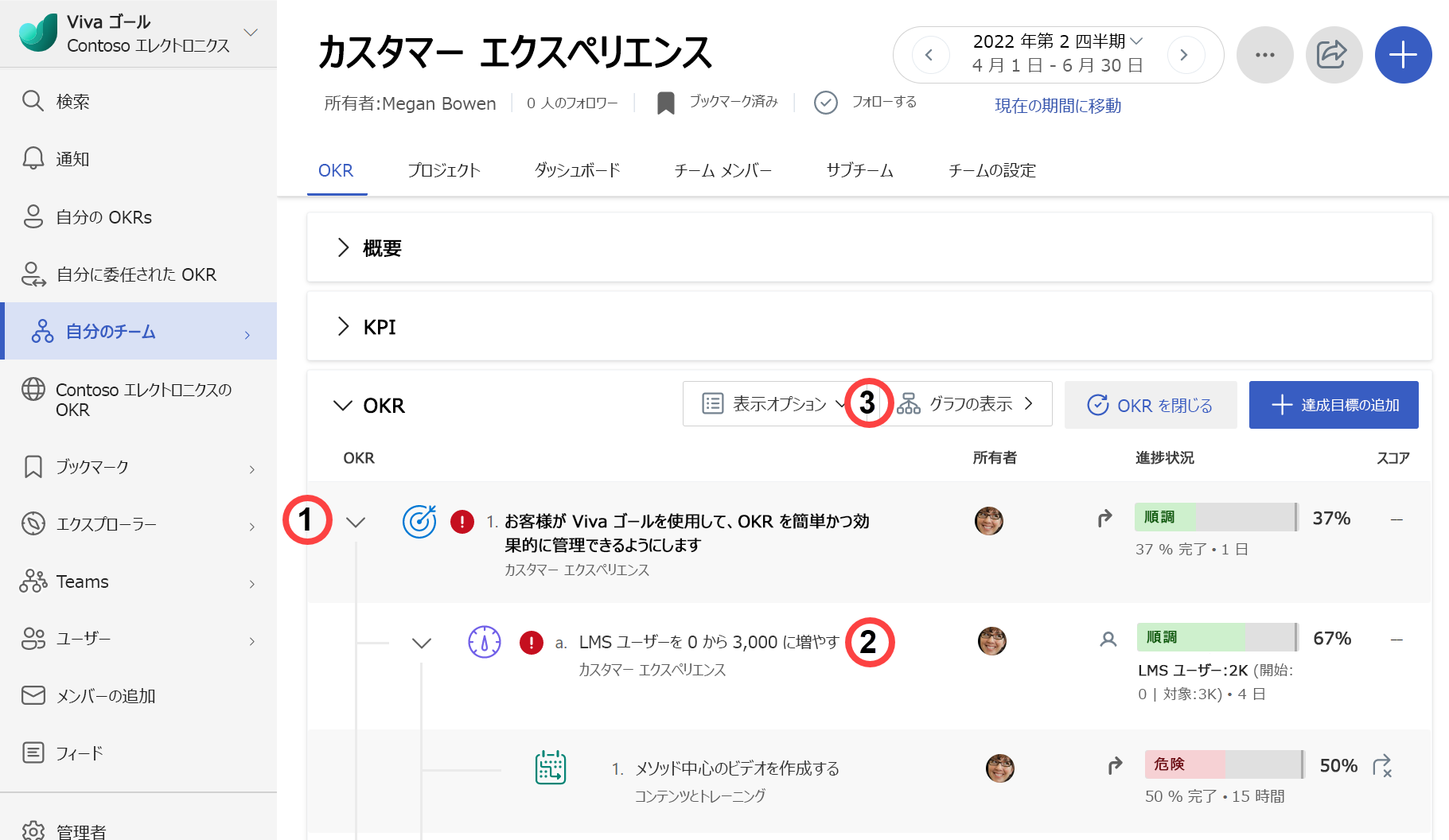
Task: Click the Viva Goals logo icon
Action: tap(38, 33)
